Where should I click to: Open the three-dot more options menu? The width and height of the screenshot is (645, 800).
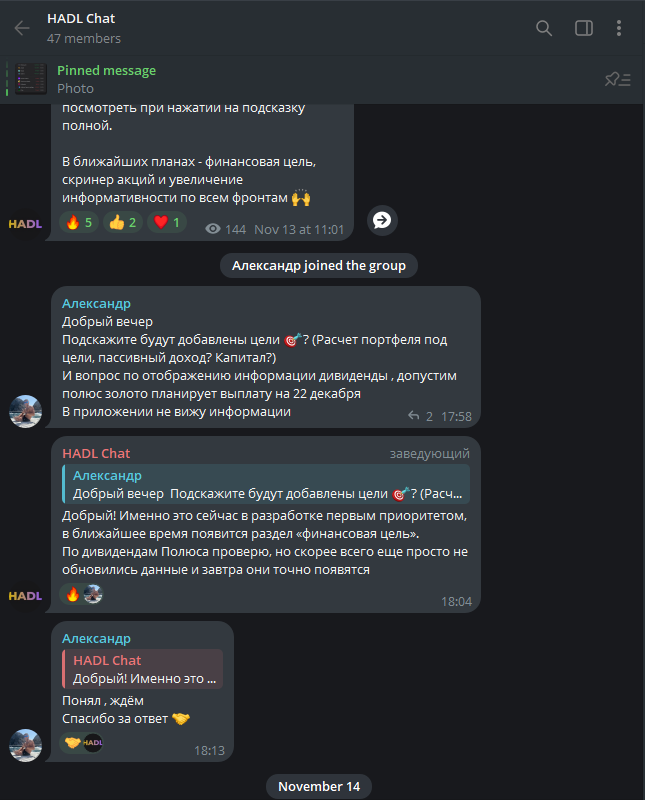[618, 28]
